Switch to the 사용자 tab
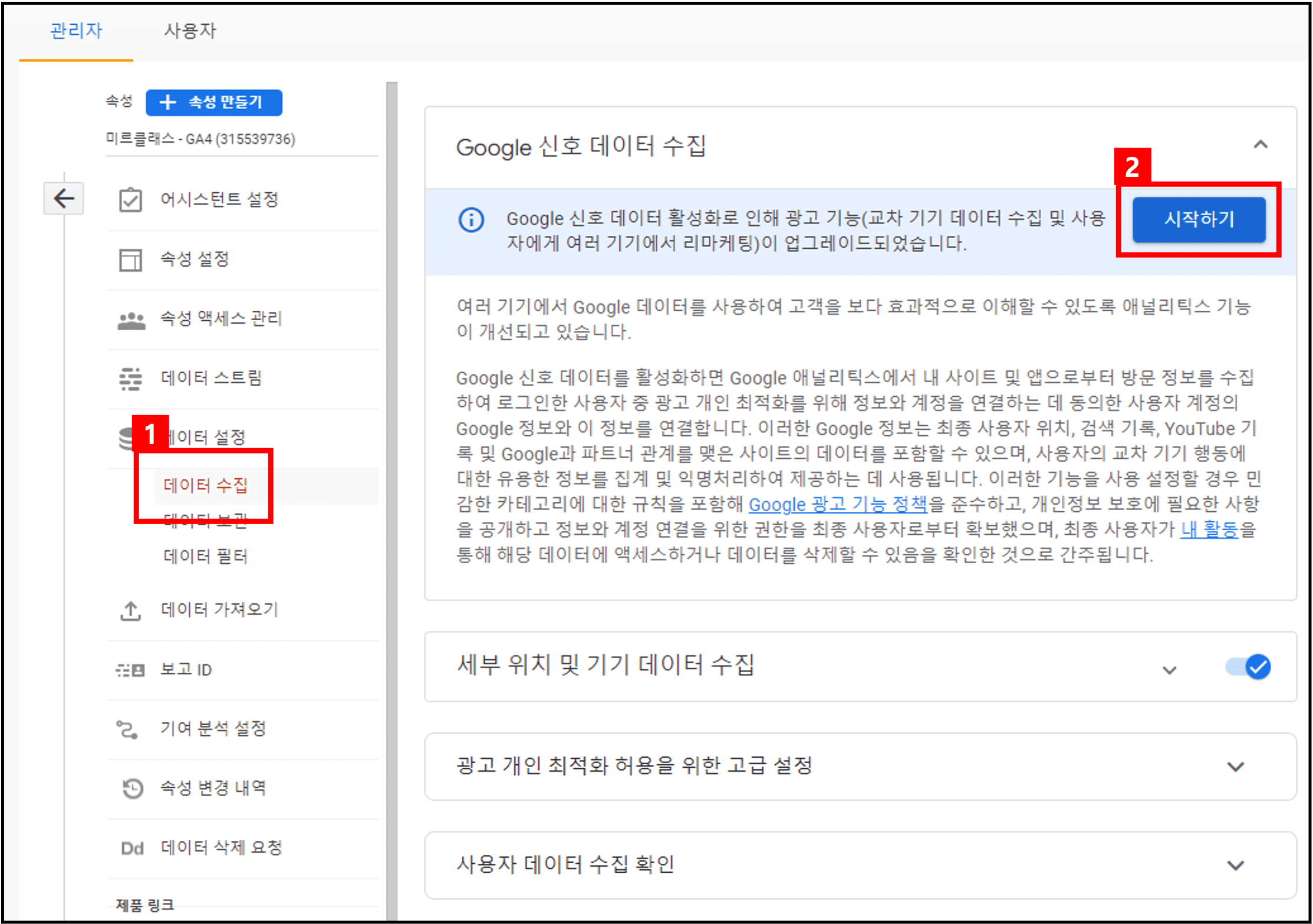Screen dimensions: 1313x924 point(190,31)
